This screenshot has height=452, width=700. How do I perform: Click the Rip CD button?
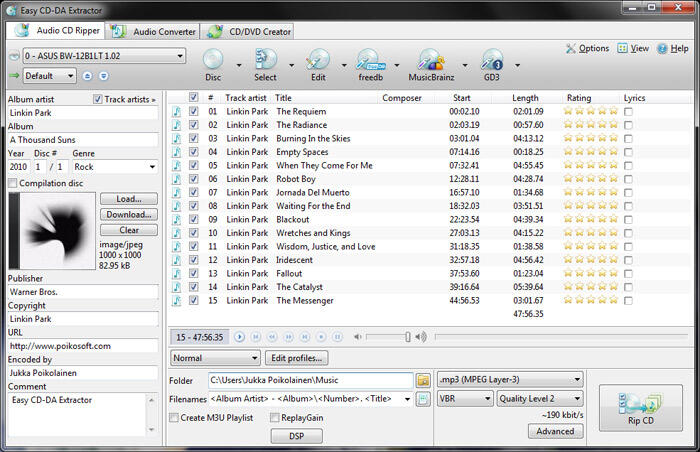[641, 408]
